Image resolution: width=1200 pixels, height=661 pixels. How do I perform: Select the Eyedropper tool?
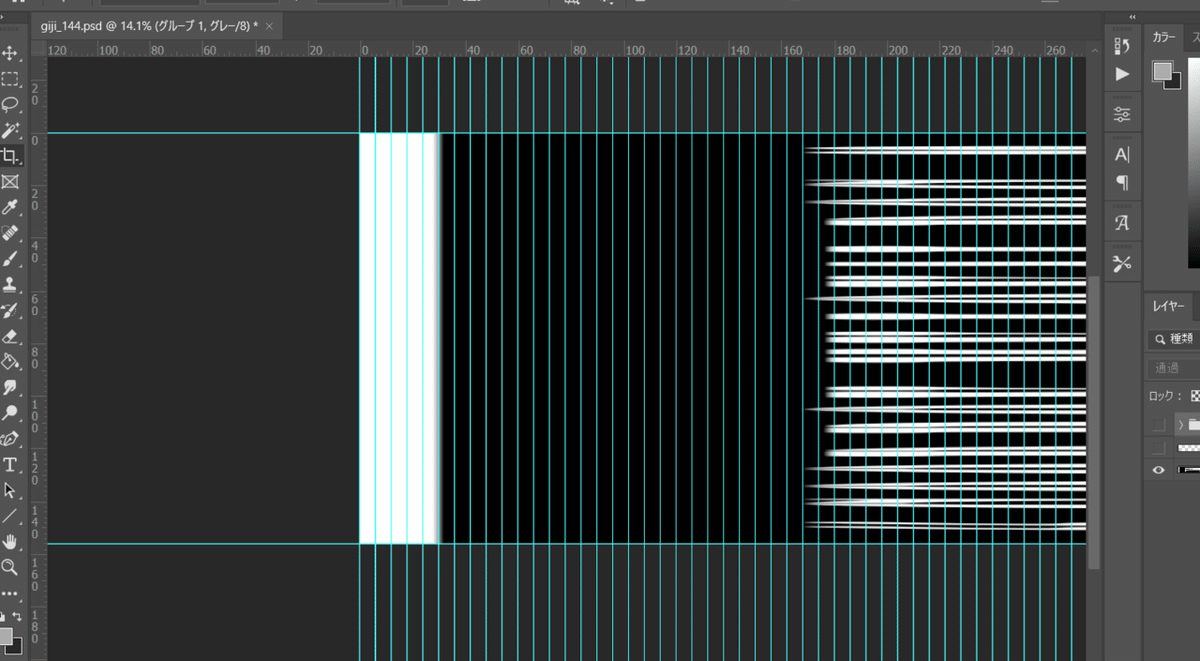(x=10, y=207)
